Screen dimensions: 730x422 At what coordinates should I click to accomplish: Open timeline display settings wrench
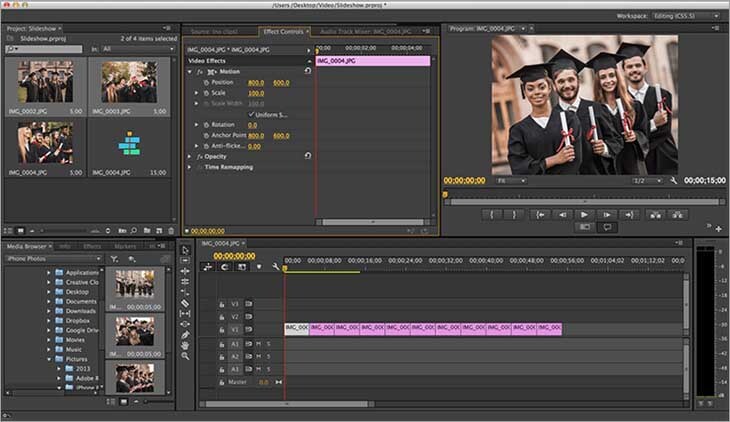(x=275, y=267)
